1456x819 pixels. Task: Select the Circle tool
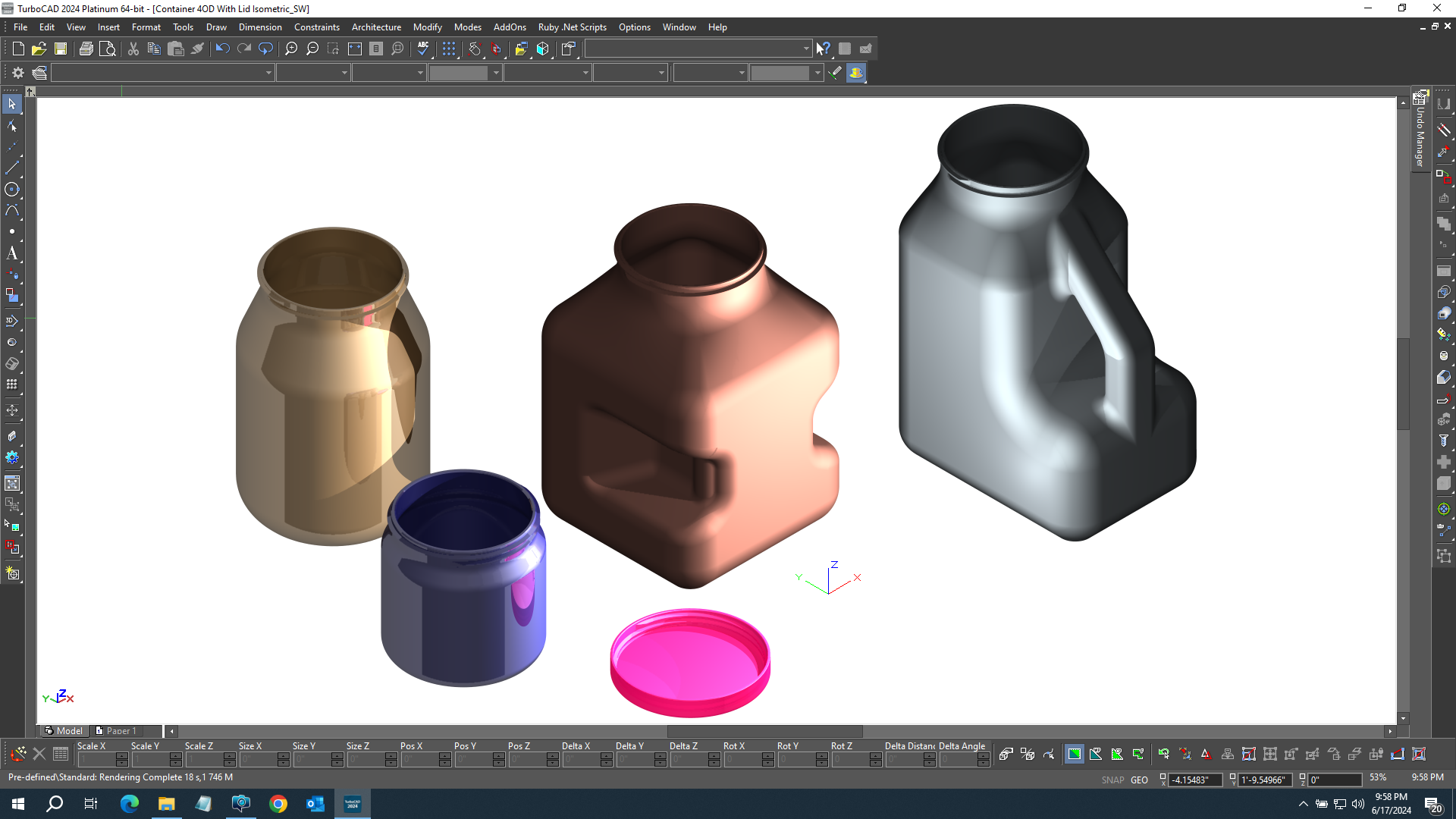[12, 190]
